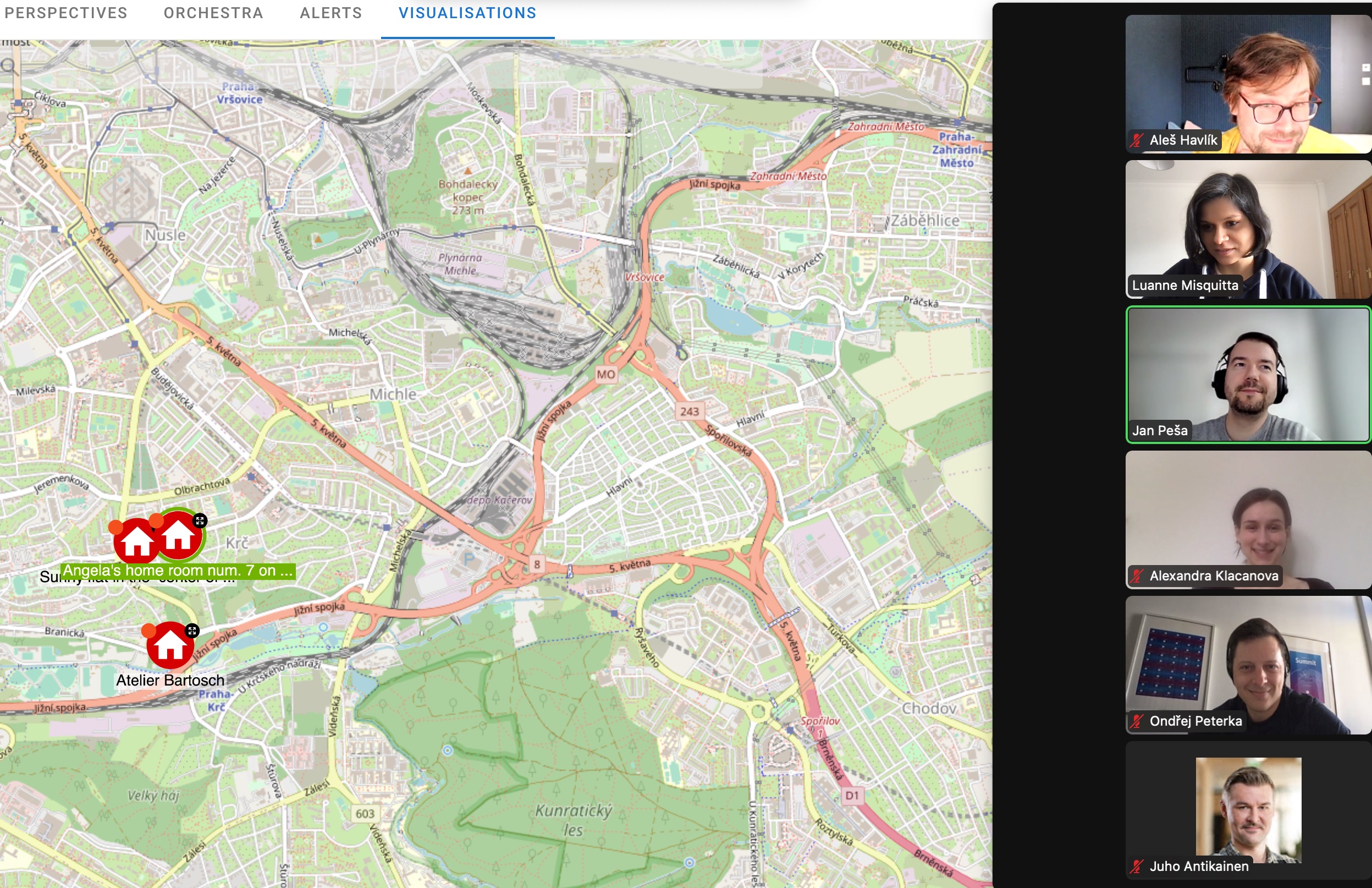Select Luanne Misquitta's video tile
The height and width of the screenshot is (888, 1372).
[1248, 229]
